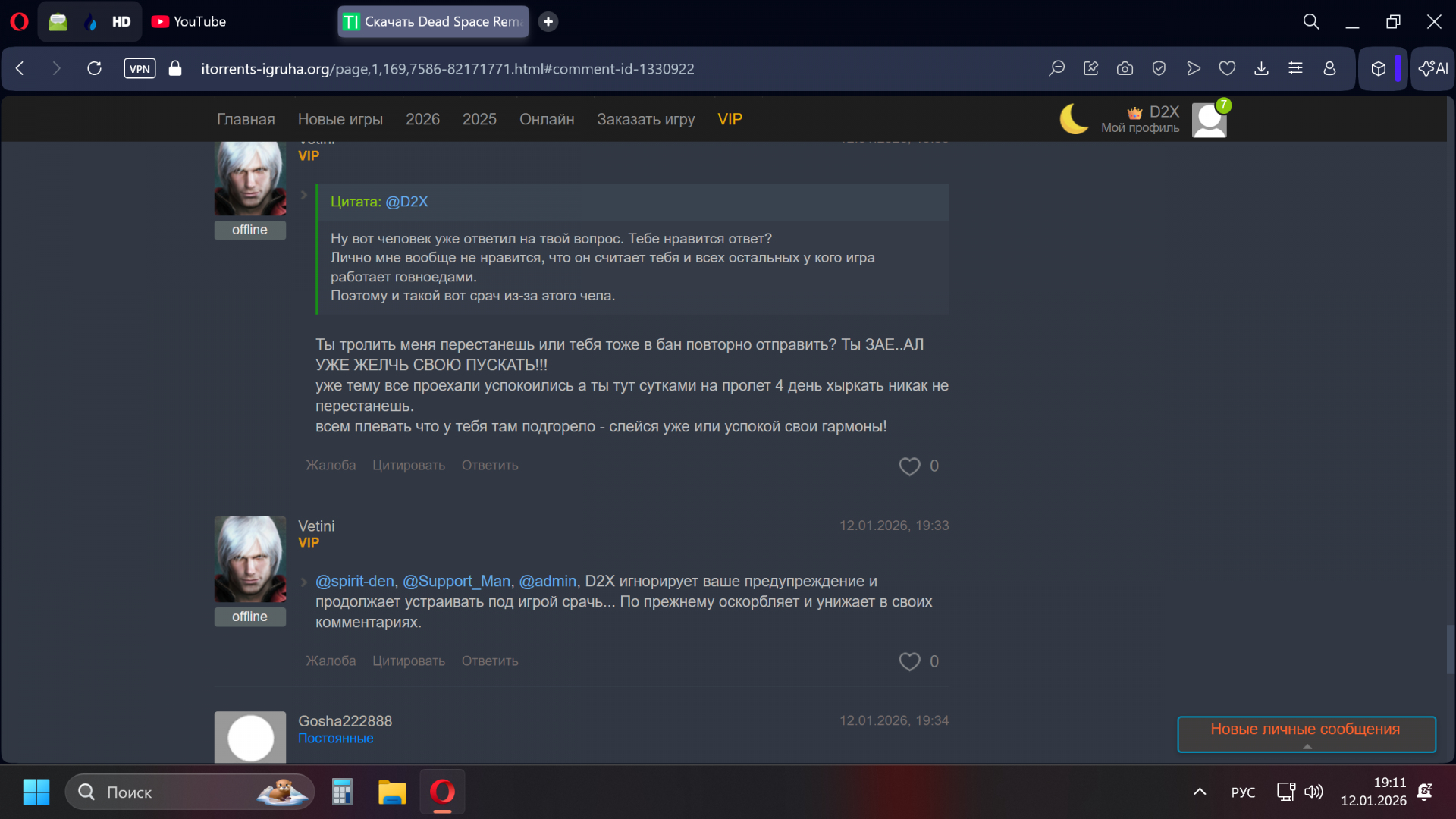Image resolution: width=1456 pixels, height=819 pixels.
Task: Open the snapshot camera icon in toolbar
Action: click(x=1125, y=69)
